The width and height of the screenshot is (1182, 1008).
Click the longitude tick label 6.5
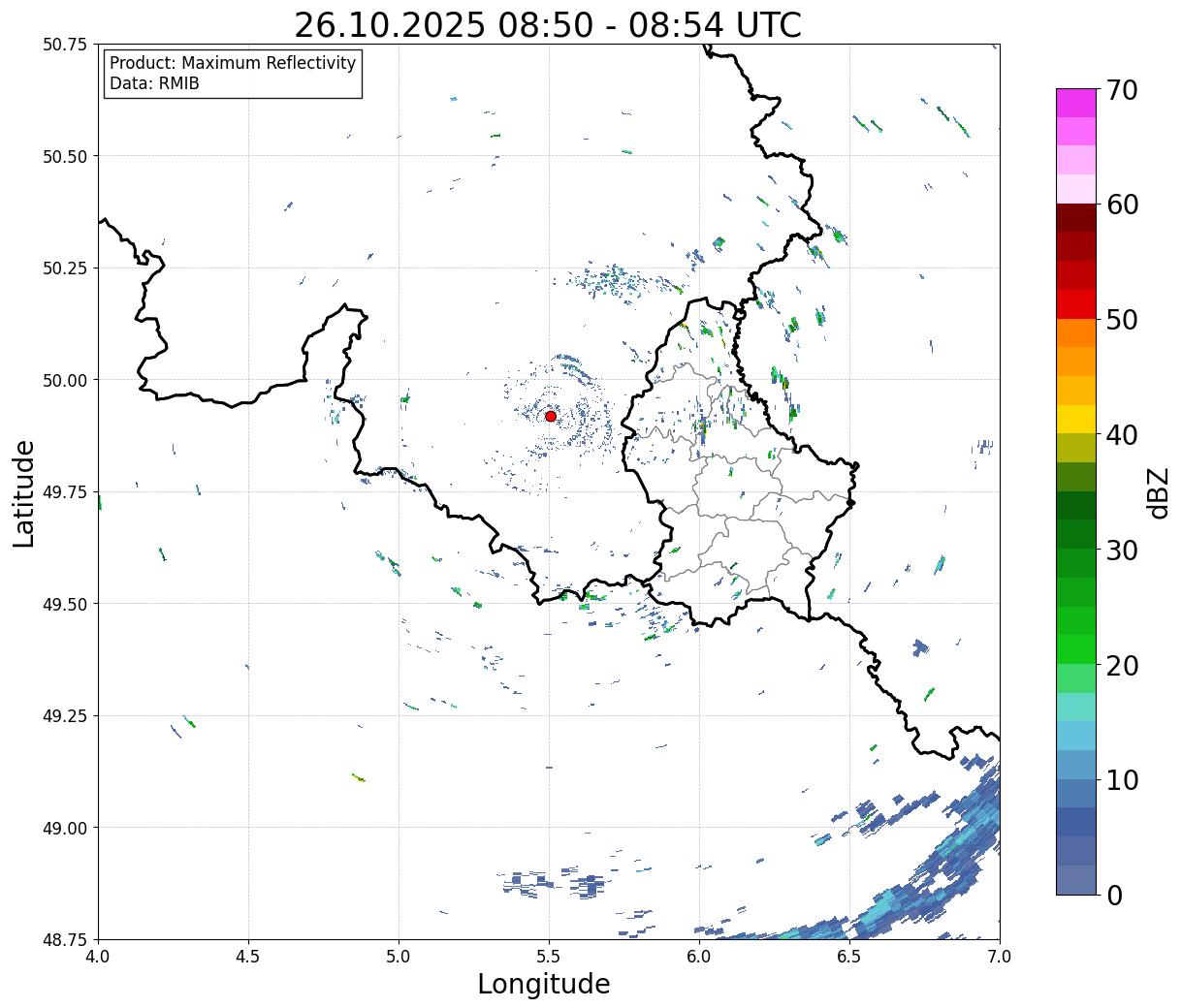click(849, 957)
